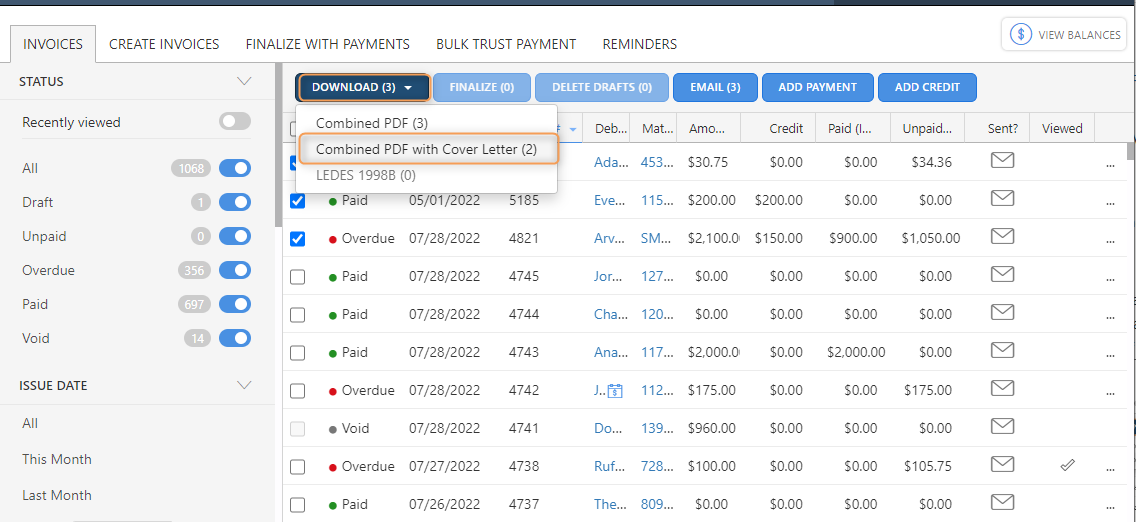Viewport: 1136px width, 522px height.
Task: Select the checkbox for invoice 4744
Action: (x=297, y=315)
